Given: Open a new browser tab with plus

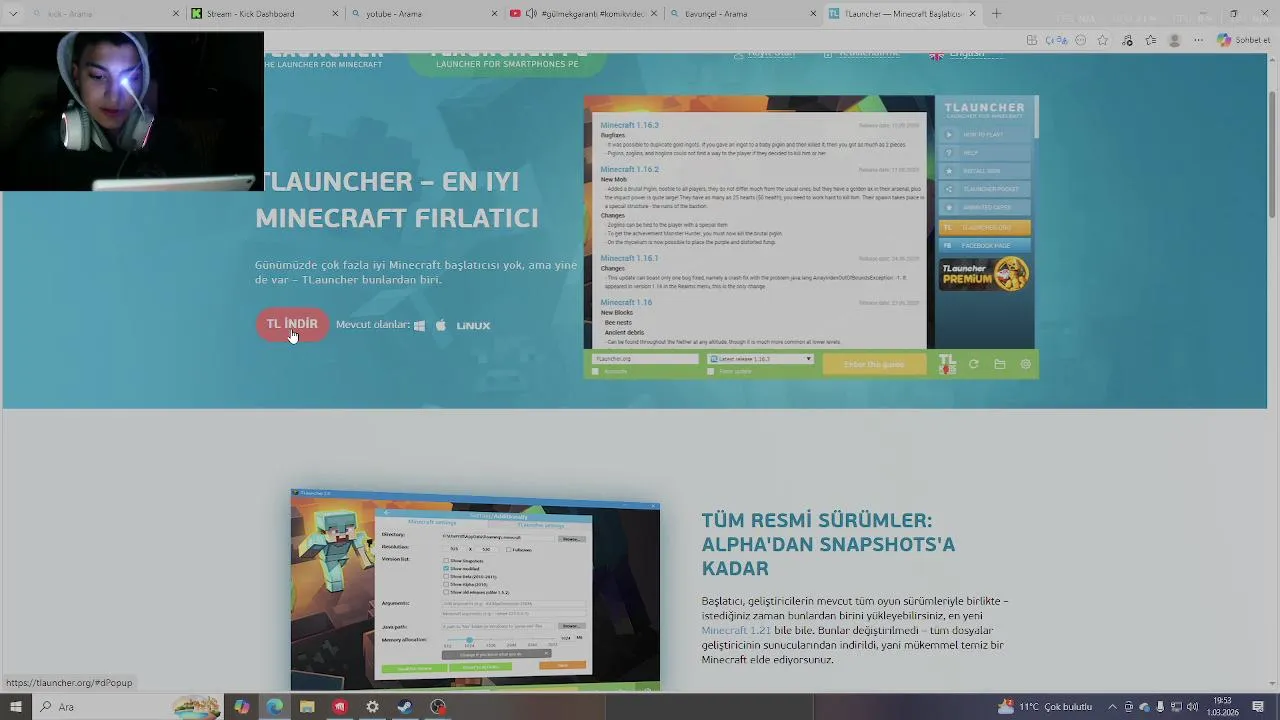Looking at the screenshot, I should point(996,14).
